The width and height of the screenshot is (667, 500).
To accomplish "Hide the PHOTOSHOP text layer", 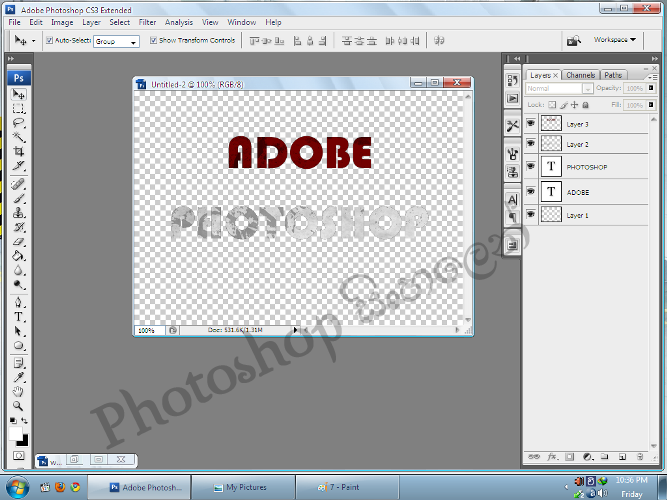I will coord(531,166).
